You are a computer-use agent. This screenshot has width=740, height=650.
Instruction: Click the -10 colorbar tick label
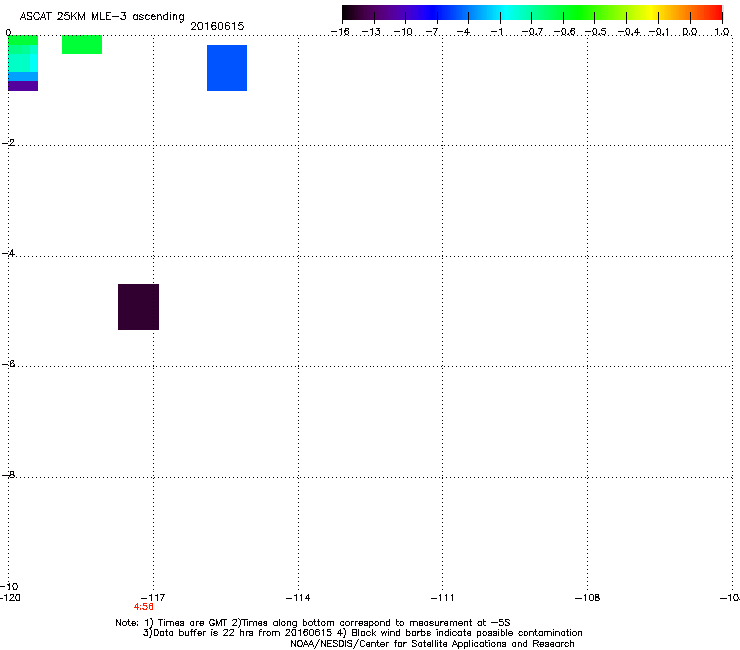coord(403,32)
